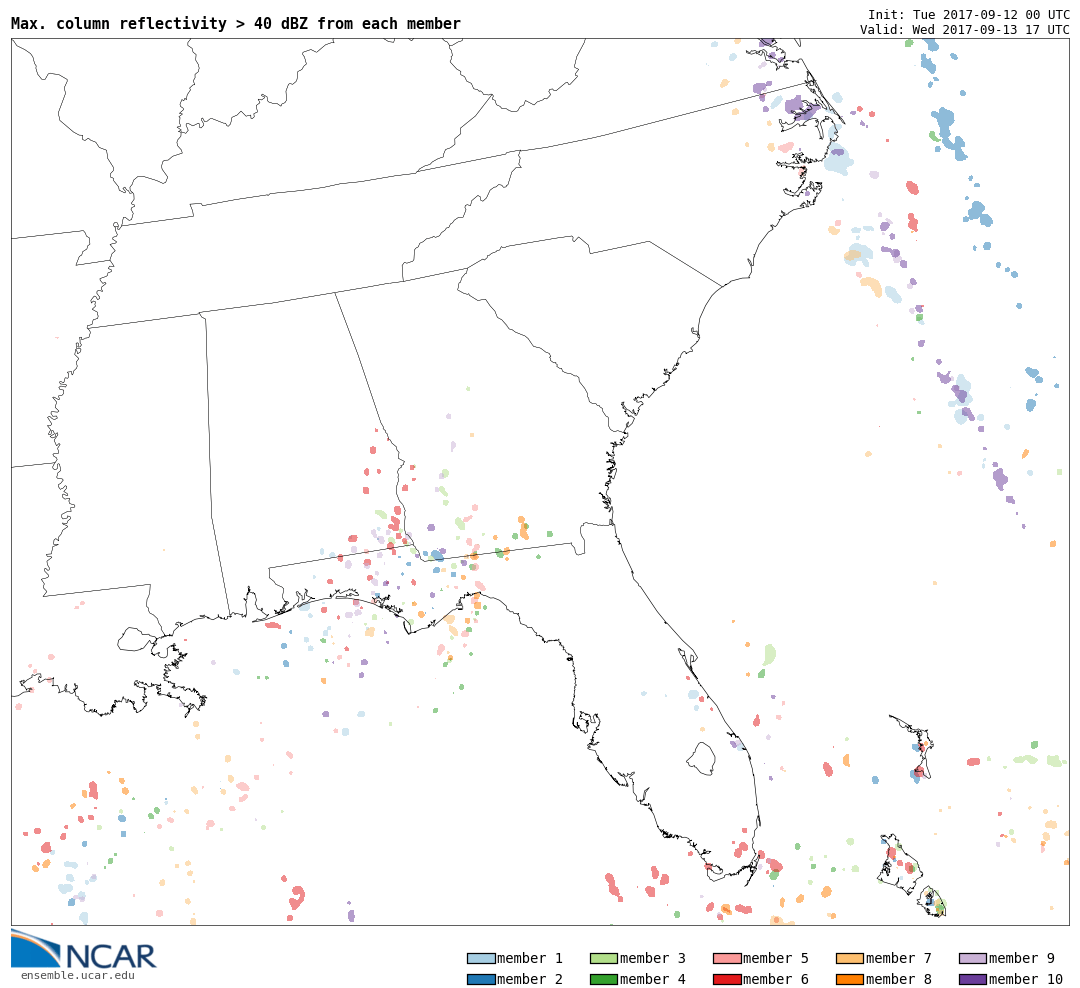Click the 'member 3' legend label

(653, 958)
